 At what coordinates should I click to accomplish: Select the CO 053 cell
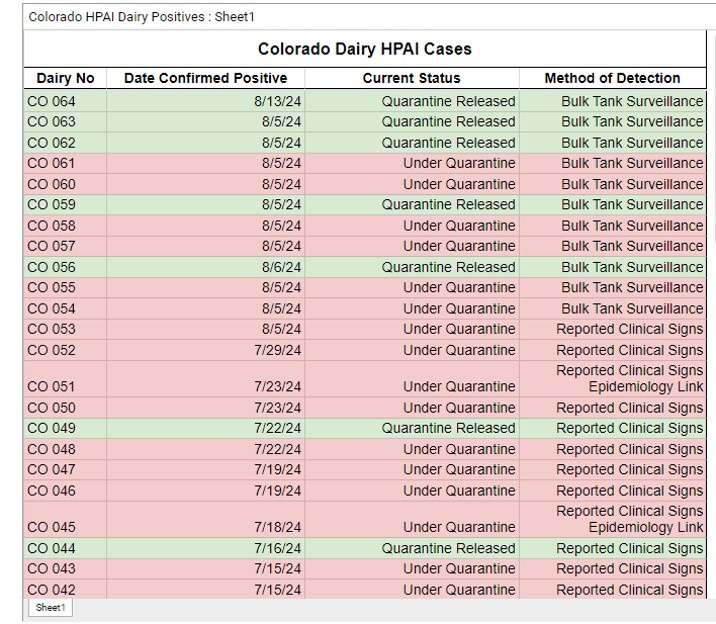[x=65, y=329]
